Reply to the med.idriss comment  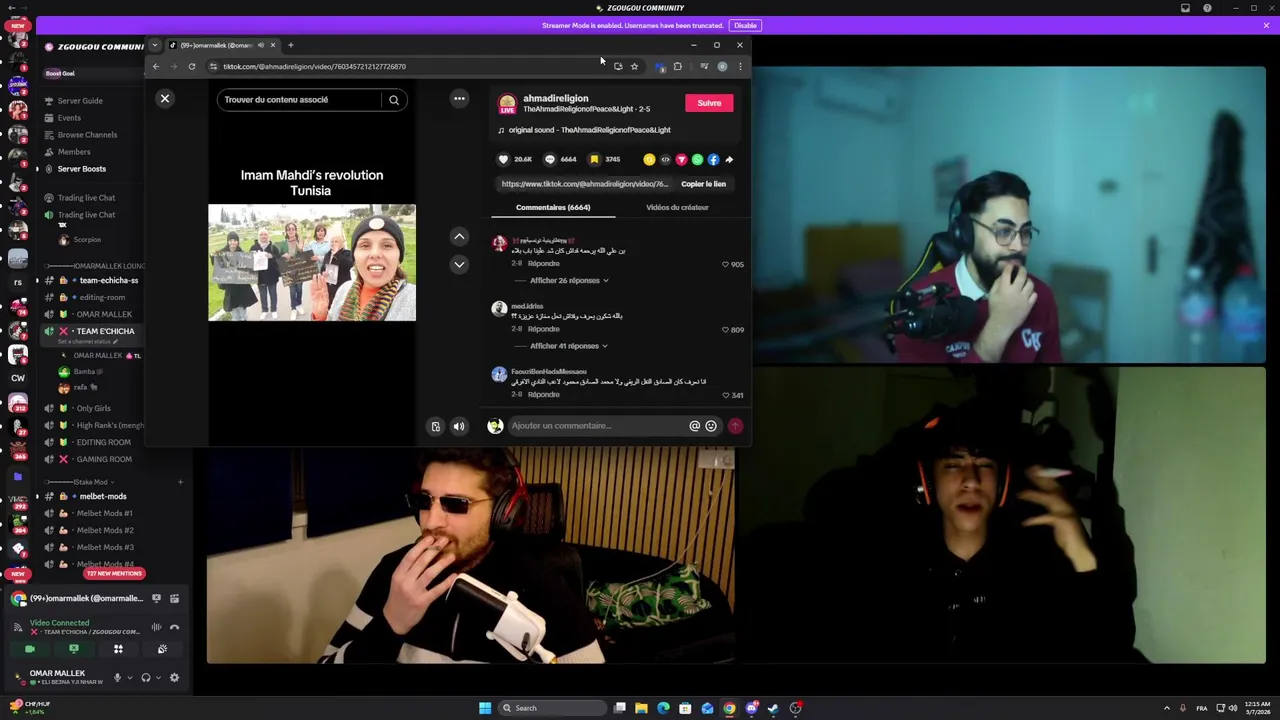click(544, 329)
